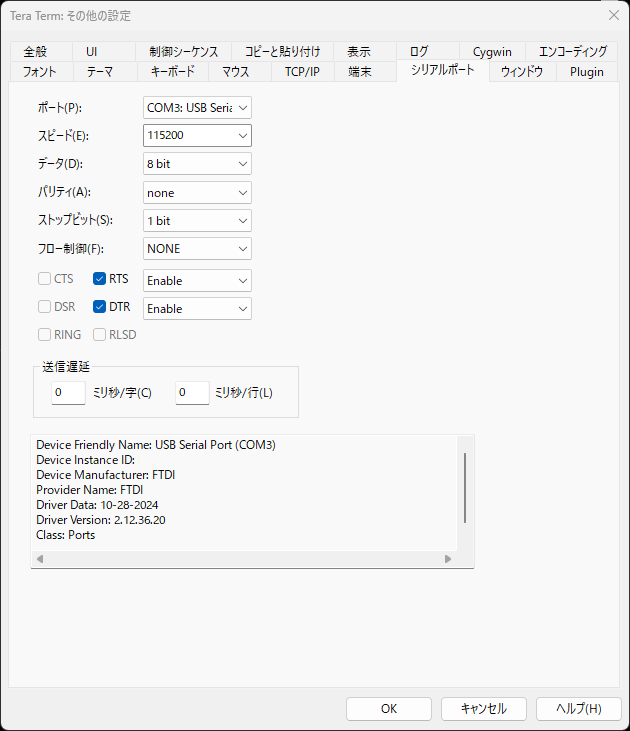Viewport: 630px width, 731px height.
Task: Expand the ストップビット(S) 1 bit dropdown
Action: click(x=197, y=221)
